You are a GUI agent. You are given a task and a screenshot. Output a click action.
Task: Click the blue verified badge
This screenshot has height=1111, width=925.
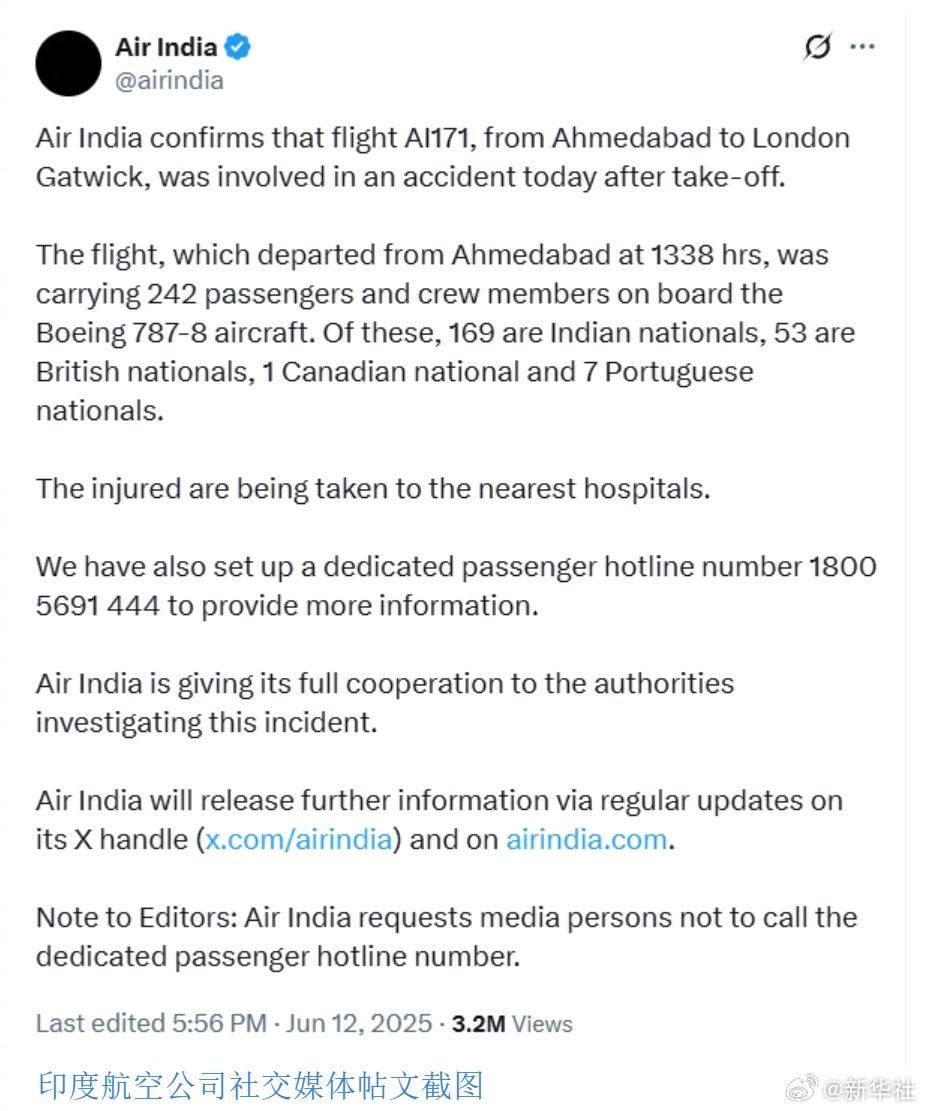pyautogui.click(x=237, y=47)
